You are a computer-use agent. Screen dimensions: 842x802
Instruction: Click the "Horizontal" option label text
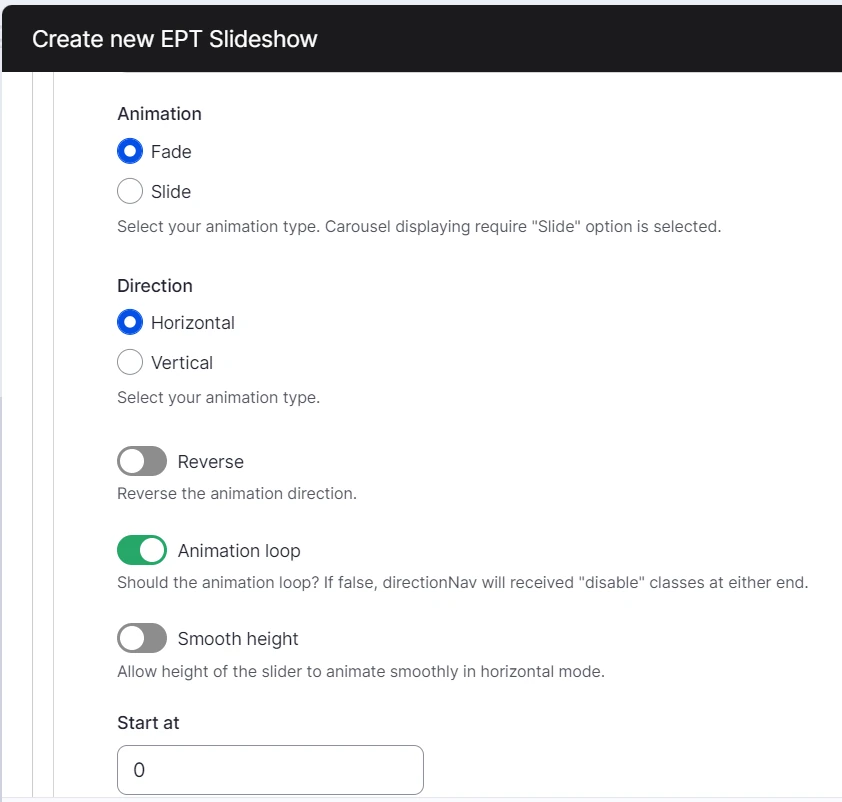193,323
